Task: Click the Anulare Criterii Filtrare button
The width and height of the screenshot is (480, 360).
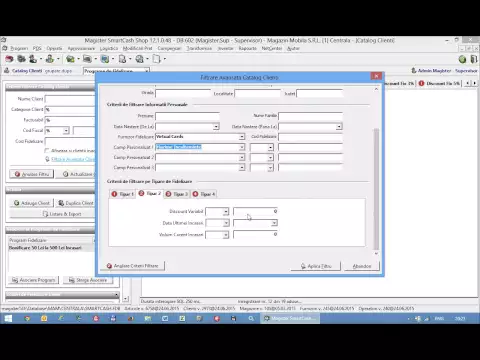Action: coord(133,266)
